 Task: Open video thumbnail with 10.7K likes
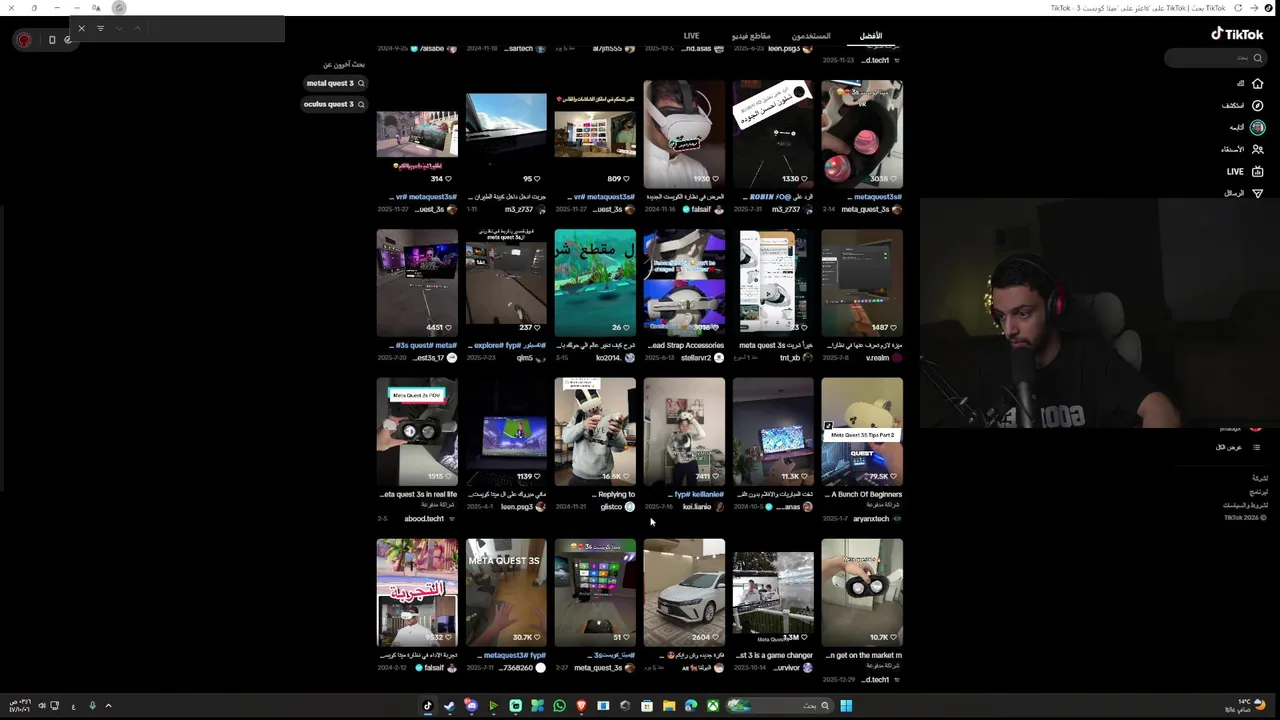coord(862,593)
